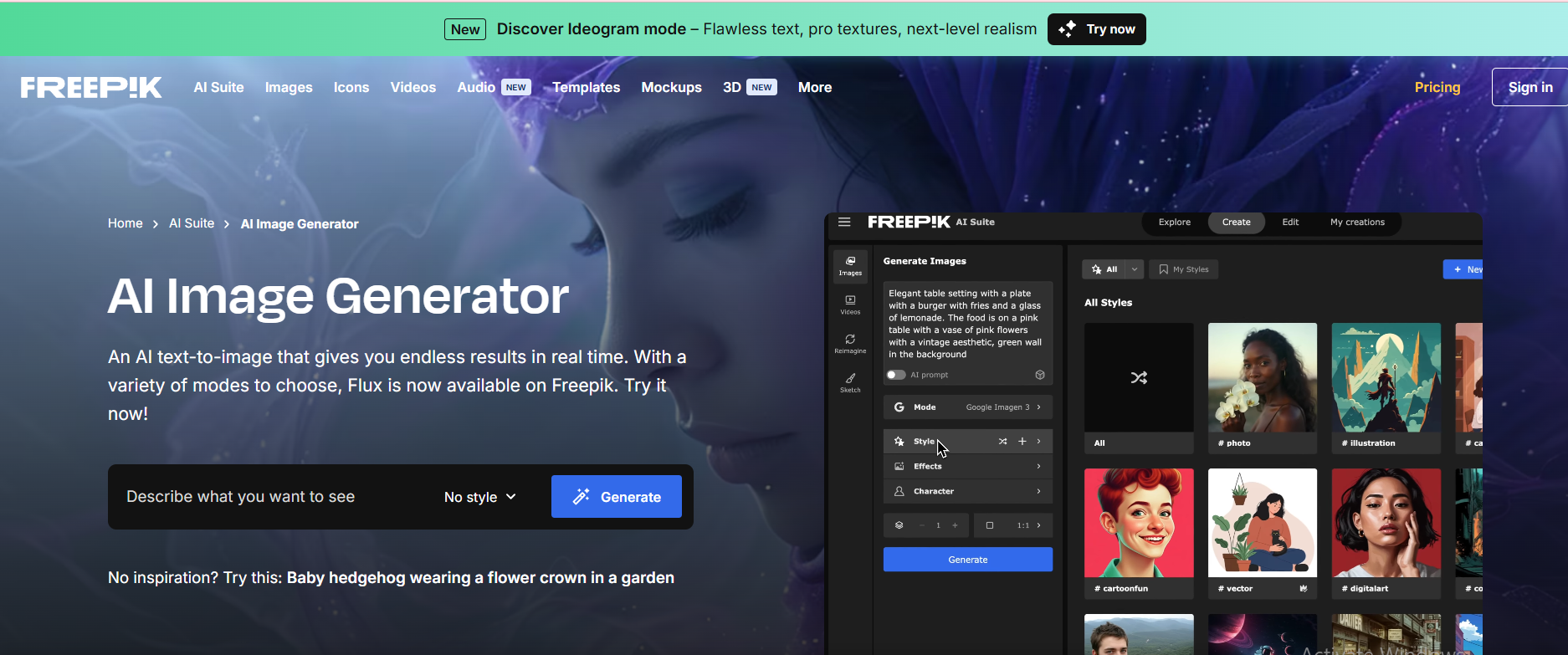This screenshot has width=1568, height=655.
Task: Decrease the image count with the minus icon
Action: tap(922, 525)
